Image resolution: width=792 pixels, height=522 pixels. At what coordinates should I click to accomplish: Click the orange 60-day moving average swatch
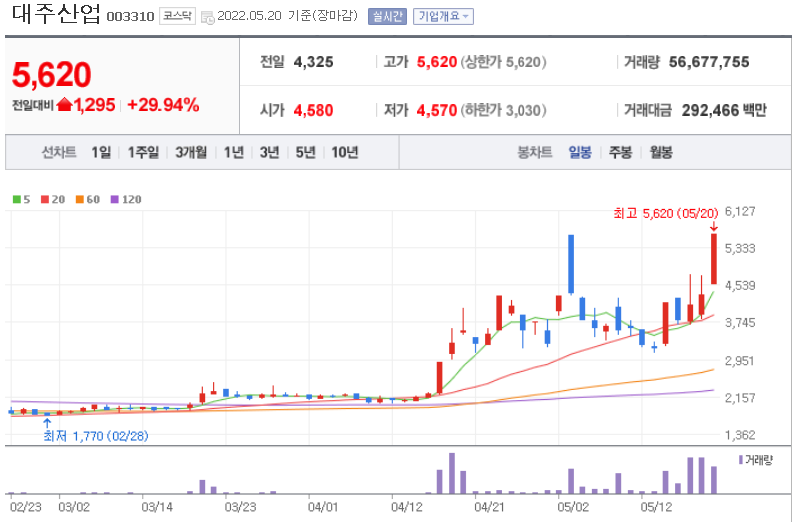point(79,200)
